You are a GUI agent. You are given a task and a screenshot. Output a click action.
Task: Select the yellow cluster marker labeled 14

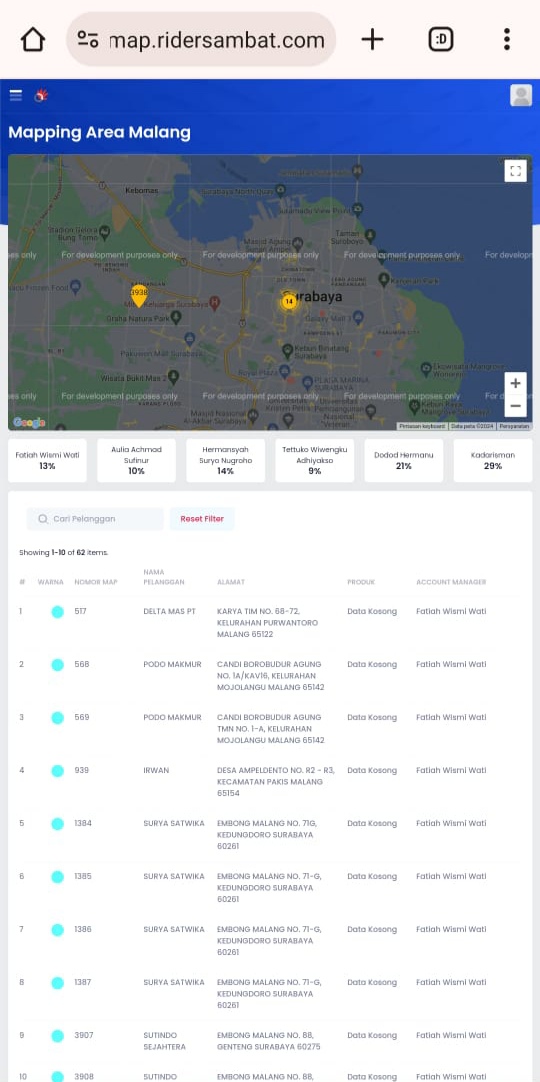point(289,301)
